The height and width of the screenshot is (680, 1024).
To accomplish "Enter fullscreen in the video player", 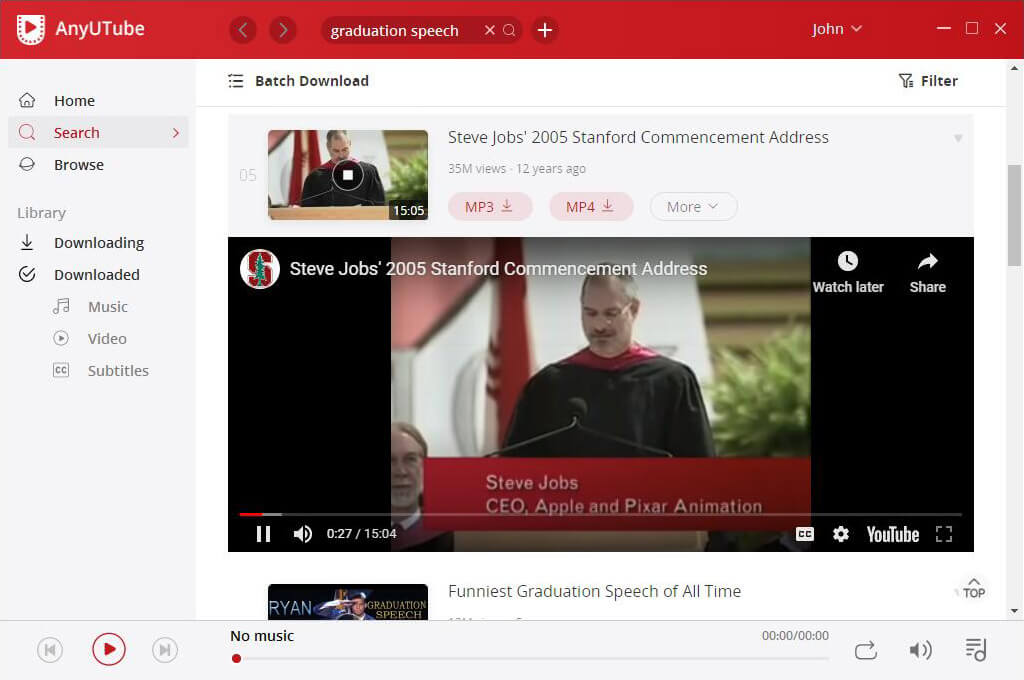I will tap(943, 534).
